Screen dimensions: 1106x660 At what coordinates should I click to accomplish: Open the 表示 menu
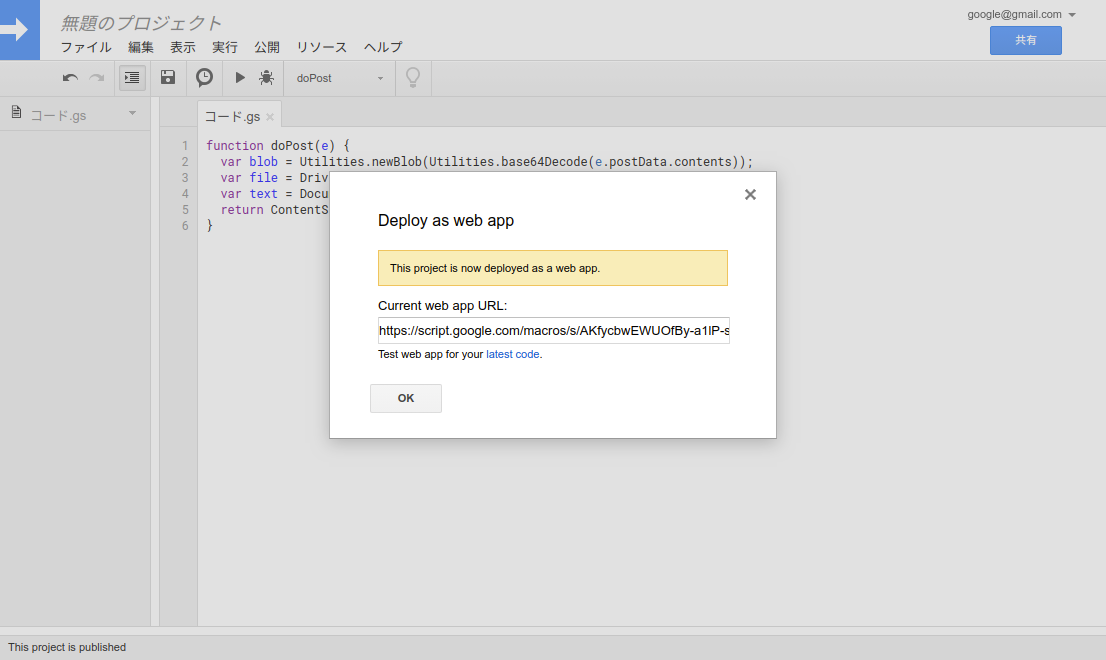[183, 47]
